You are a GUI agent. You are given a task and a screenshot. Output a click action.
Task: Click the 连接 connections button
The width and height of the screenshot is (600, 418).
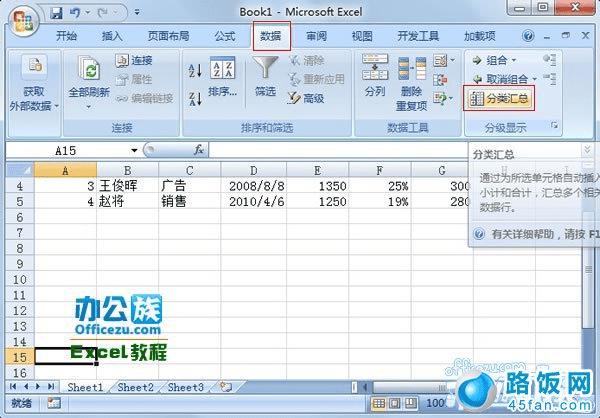pos(134,60)
